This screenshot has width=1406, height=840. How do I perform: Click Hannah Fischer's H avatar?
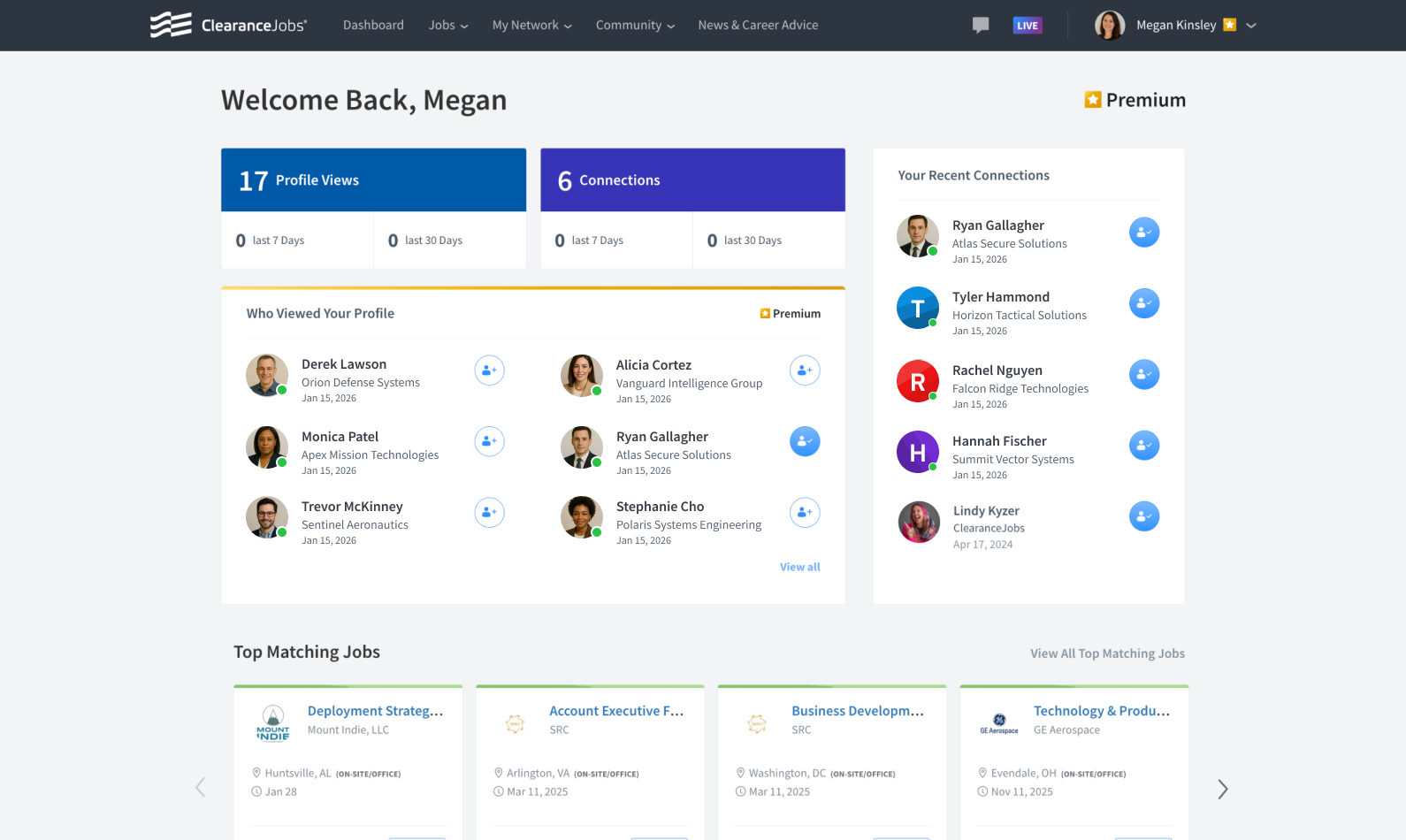click(x=918, y=452)
